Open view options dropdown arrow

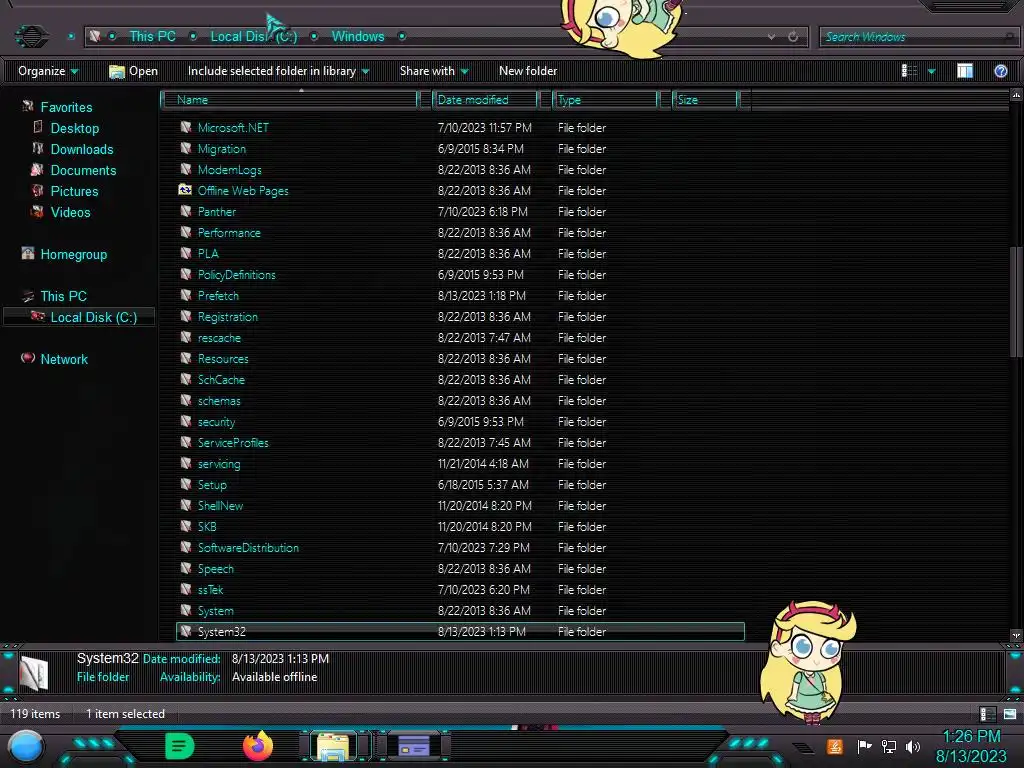click(932, 71)
